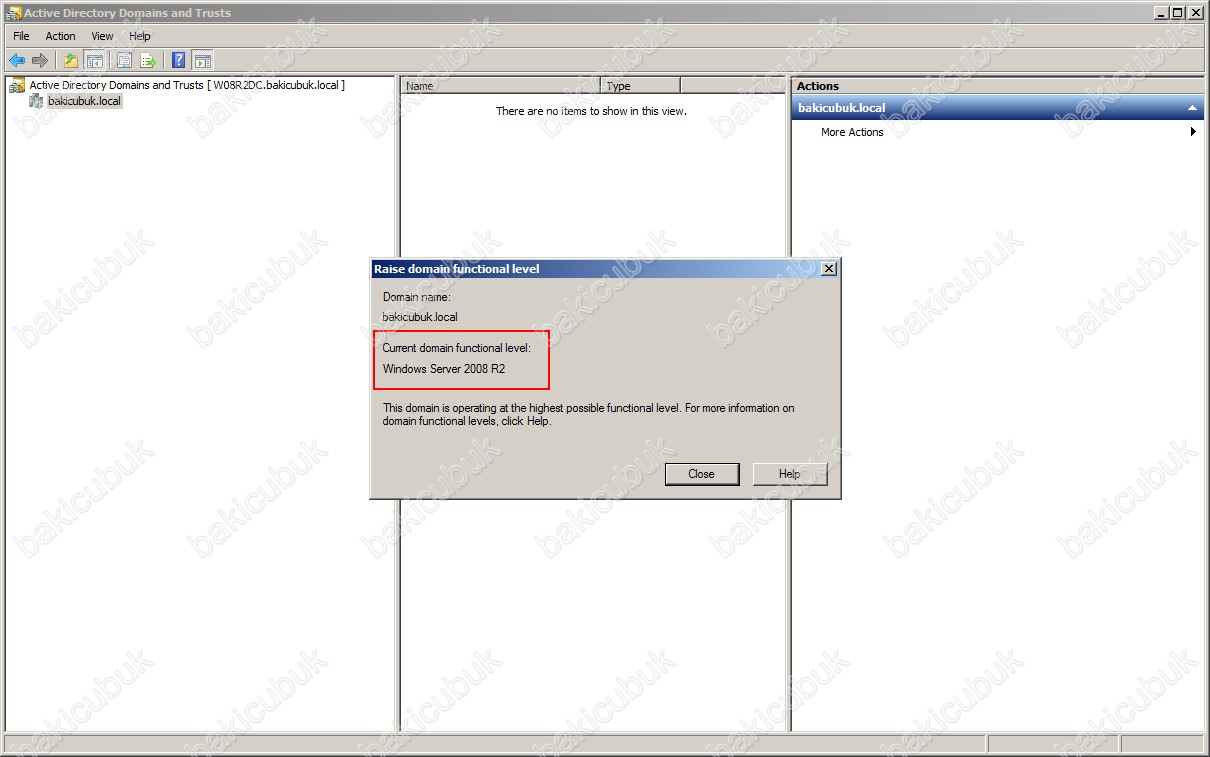Click the Forward arrow toolbar icon
The width and height of the screenshot is (1210, 757).
(40, 60)
